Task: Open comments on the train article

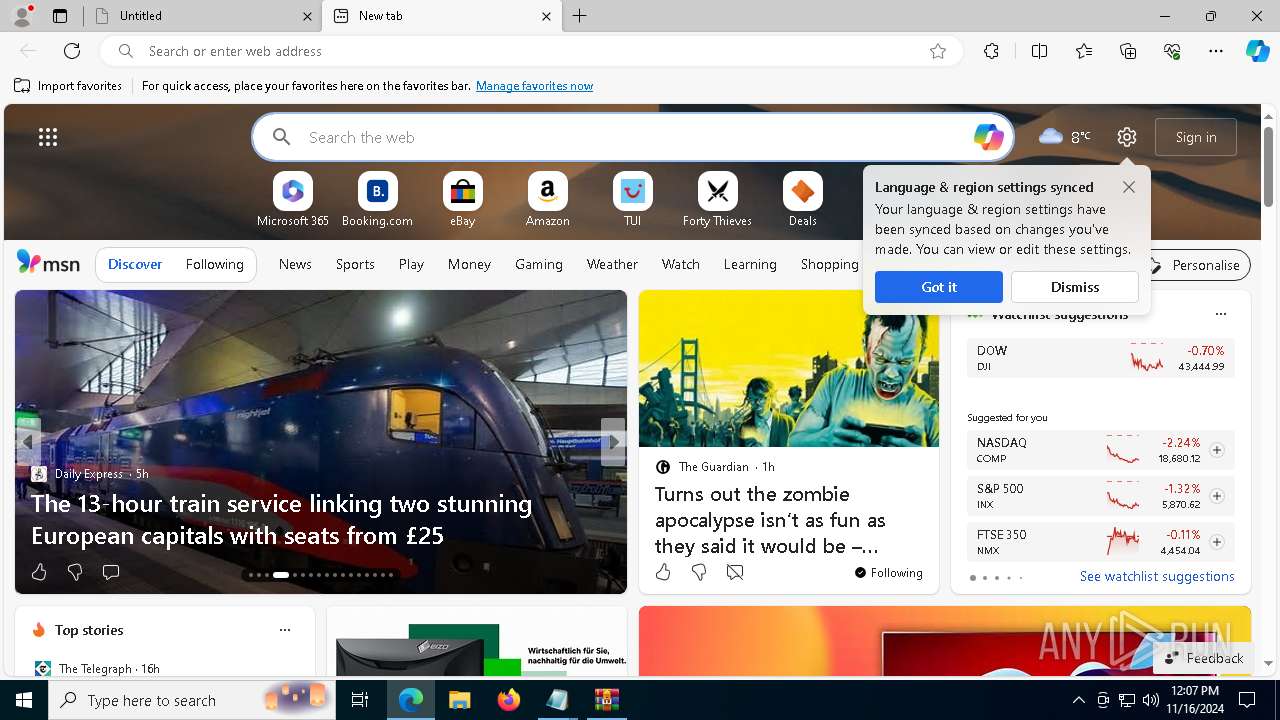Action: 111,572
